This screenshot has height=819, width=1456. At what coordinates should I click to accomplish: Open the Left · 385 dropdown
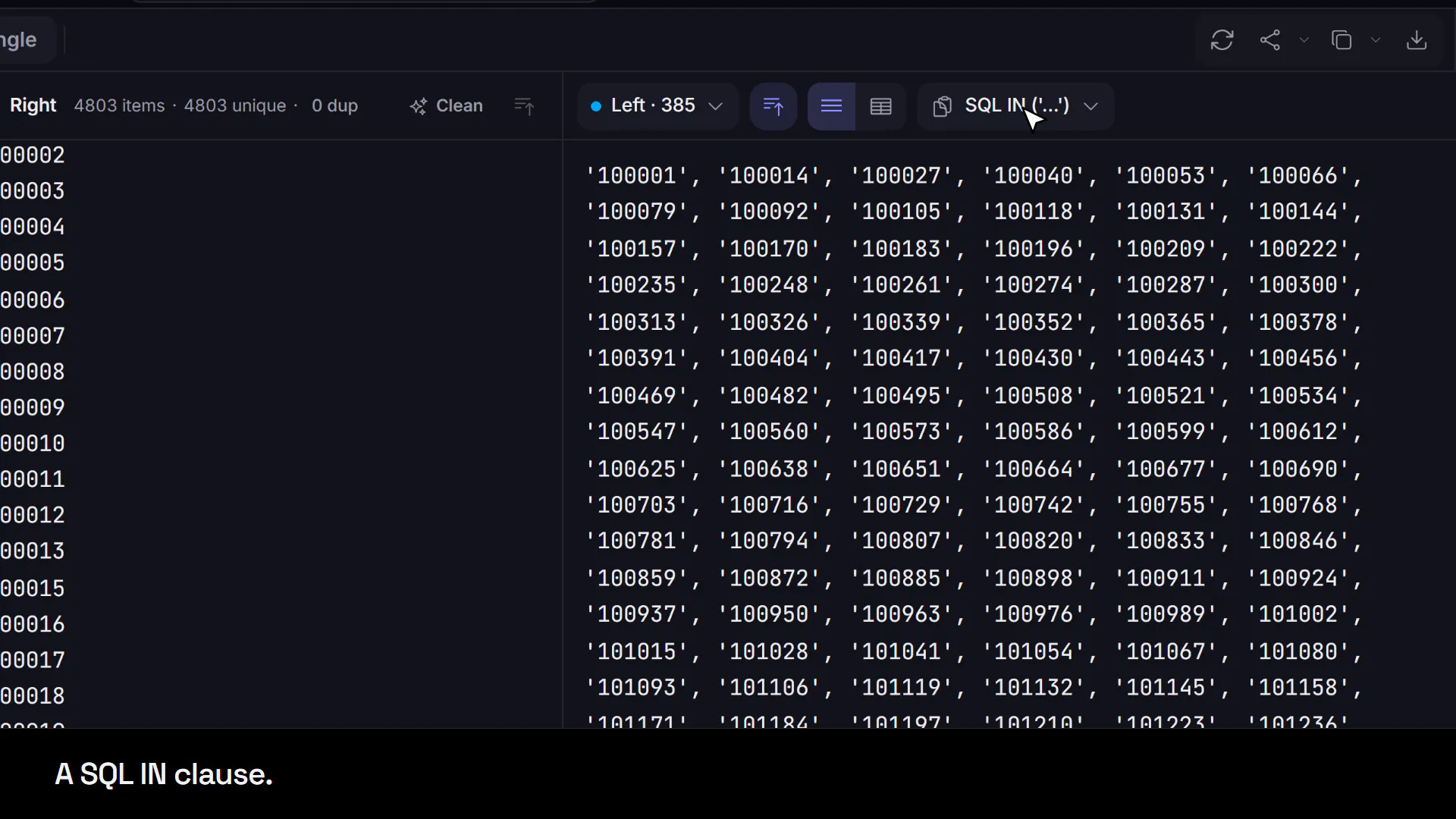(657, 106)
